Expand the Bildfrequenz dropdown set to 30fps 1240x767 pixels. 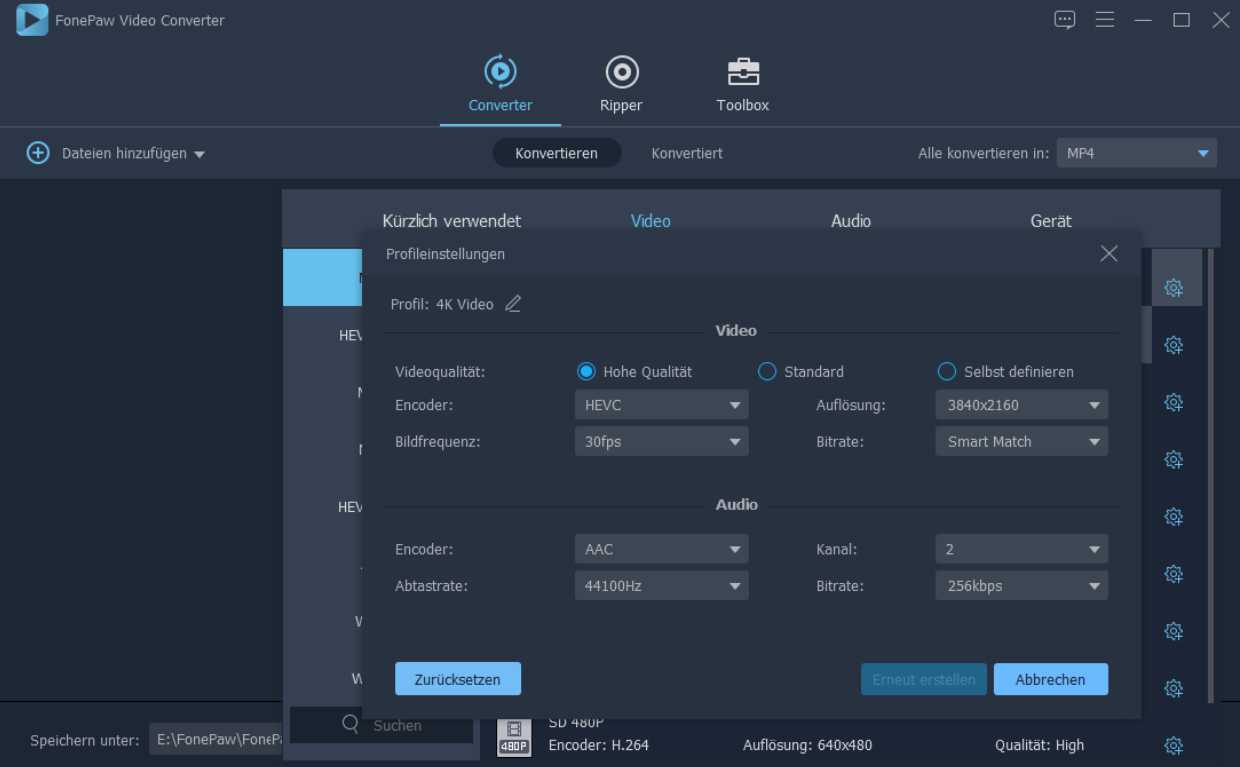point(661,441)
